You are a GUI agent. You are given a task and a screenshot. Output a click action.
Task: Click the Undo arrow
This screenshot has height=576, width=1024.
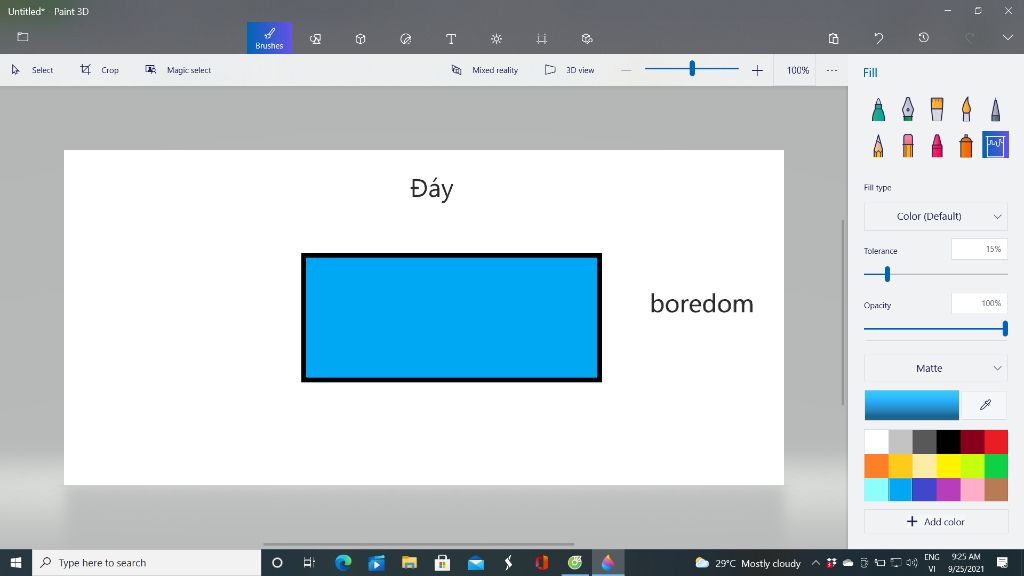coord(878,39)
